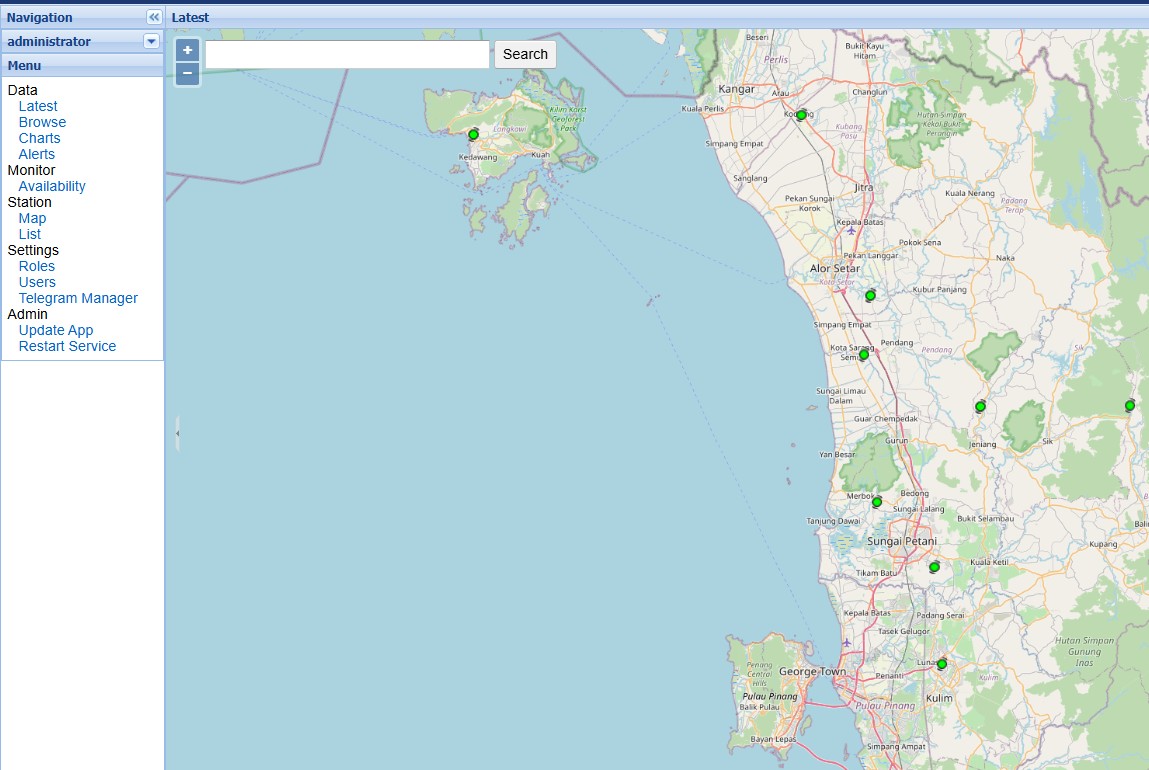This screenshot has height=770, width=1149.
Task: Select the station marker near Kota Sarang Semut
Action: point(864,355)
